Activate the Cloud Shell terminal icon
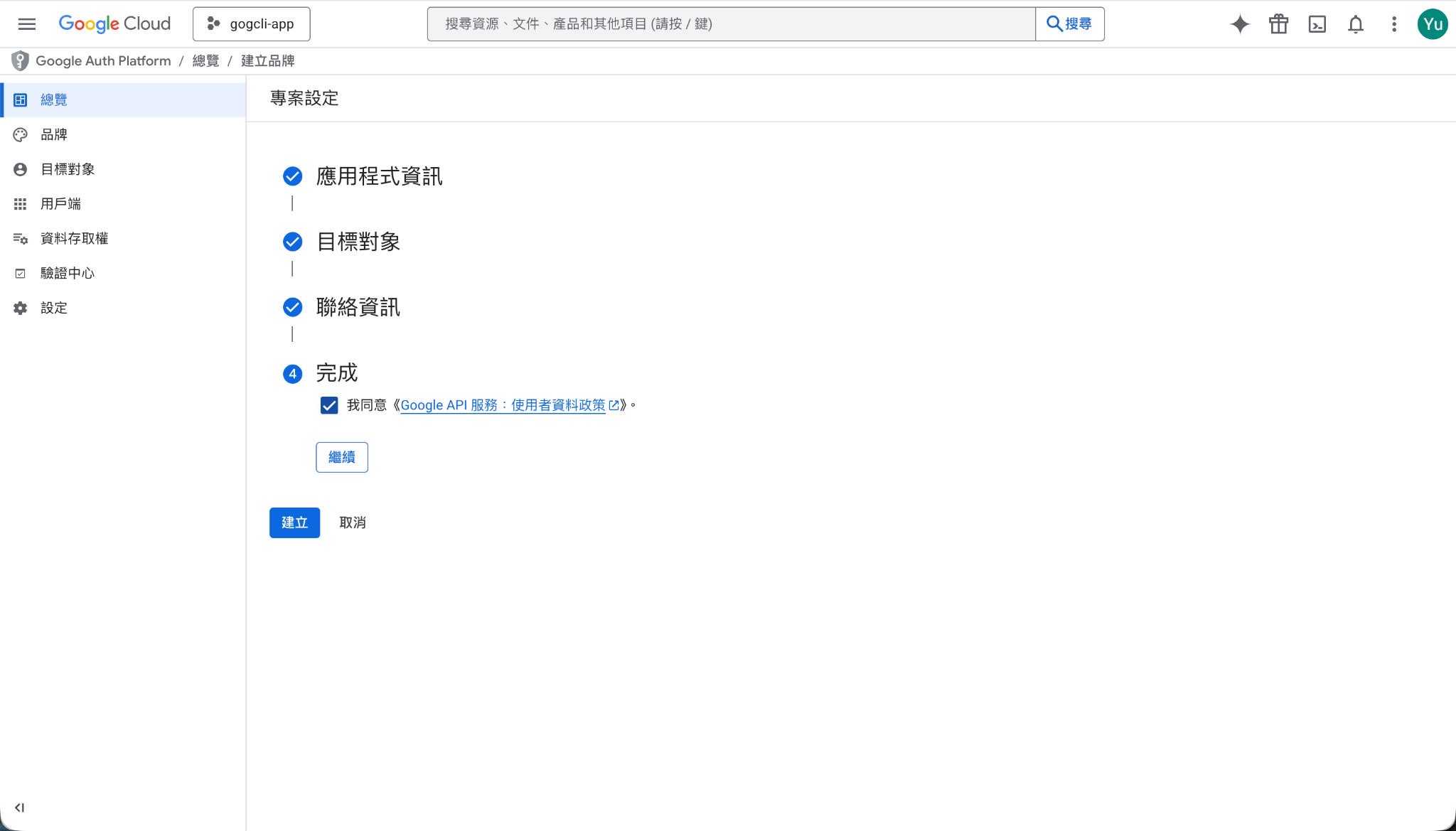This screenshot has height=831, width=1456. 1317,23
